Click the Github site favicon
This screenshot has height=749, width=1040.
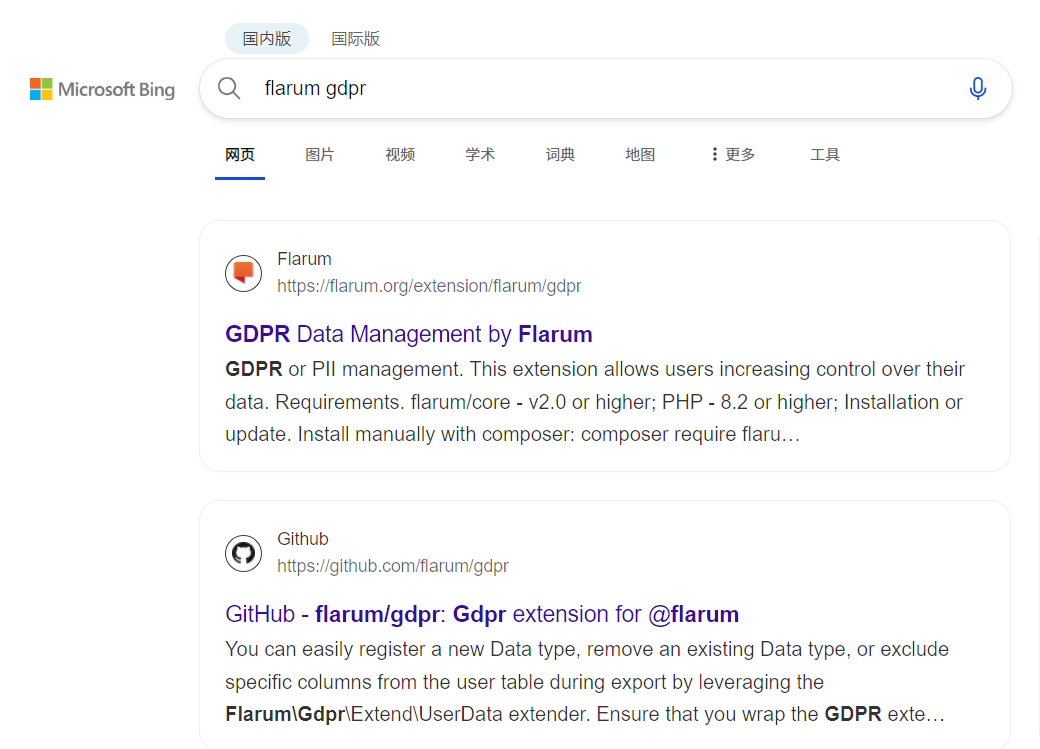click(x=243, y=553)
